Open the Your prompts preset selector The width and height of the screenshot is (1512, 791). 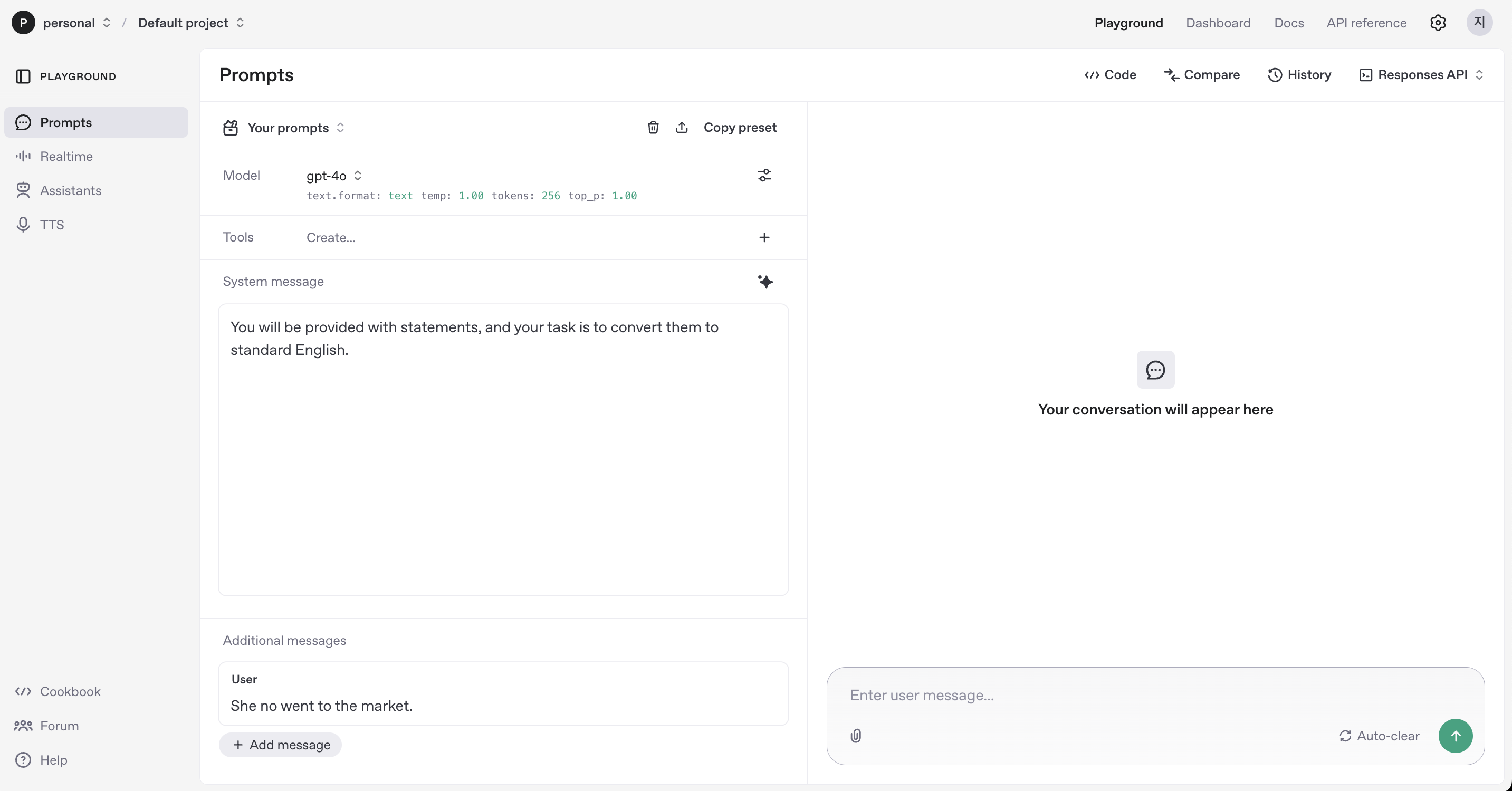coord(295,128)
